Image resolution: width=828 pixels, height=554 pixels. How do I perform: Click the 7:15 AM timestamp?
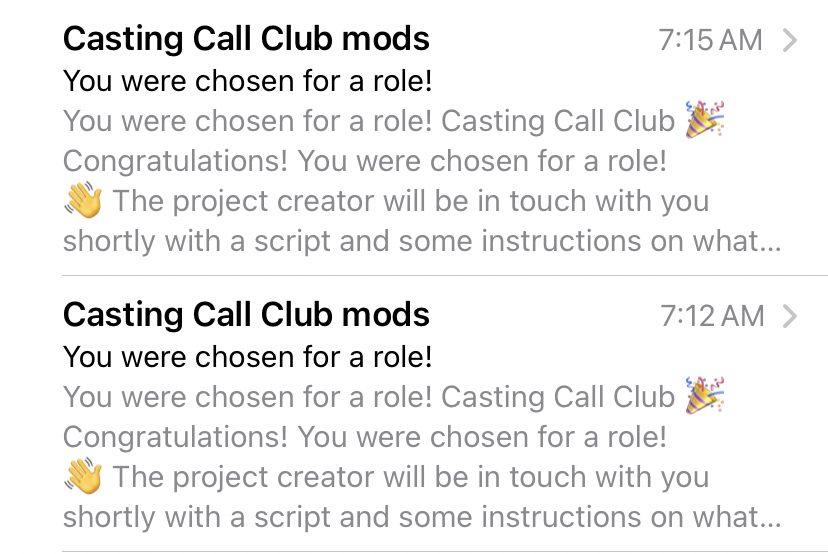[710, 40]
